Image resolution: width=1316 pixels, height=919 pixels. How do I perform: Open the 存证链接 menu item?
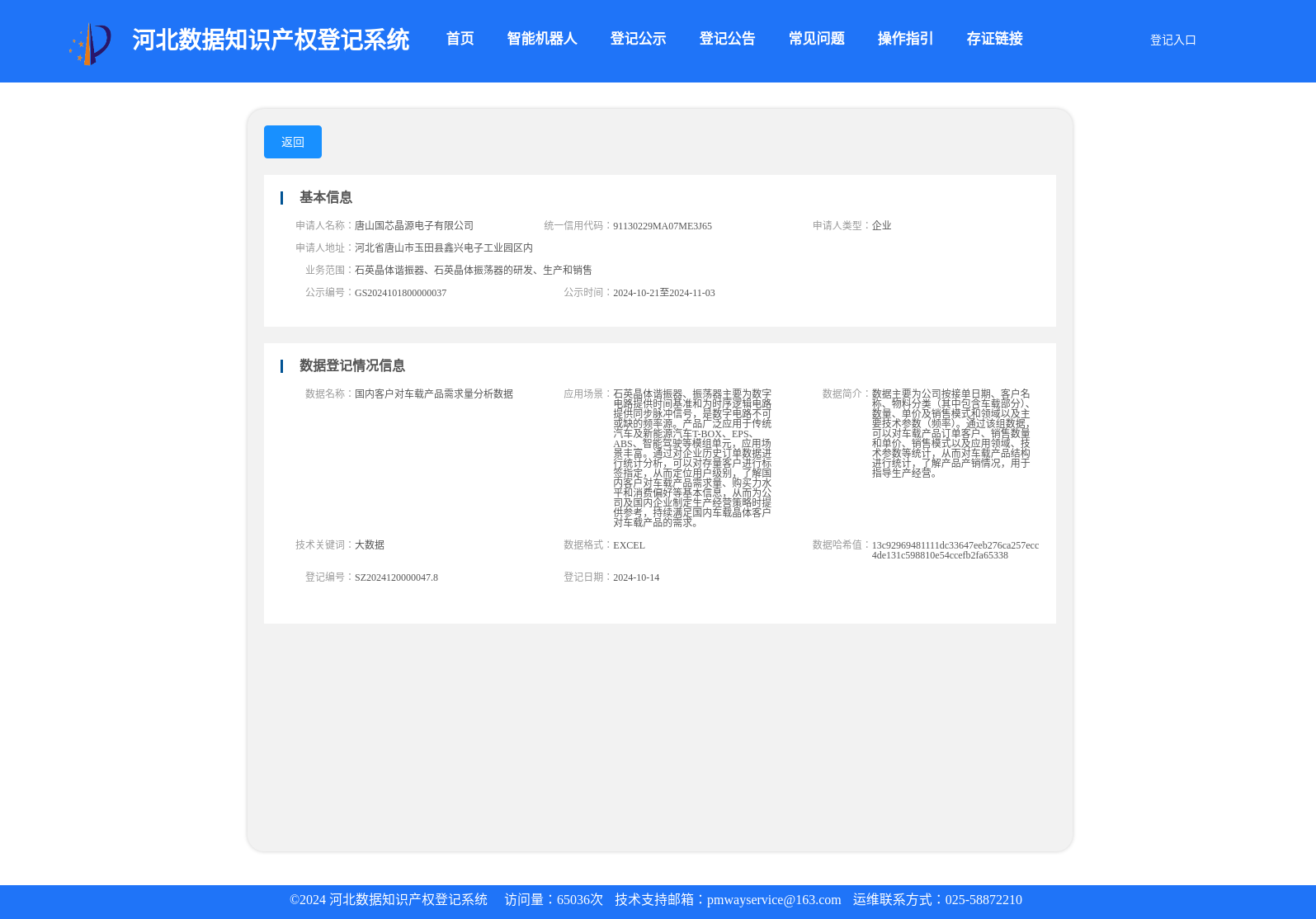[x=994, y=39]
